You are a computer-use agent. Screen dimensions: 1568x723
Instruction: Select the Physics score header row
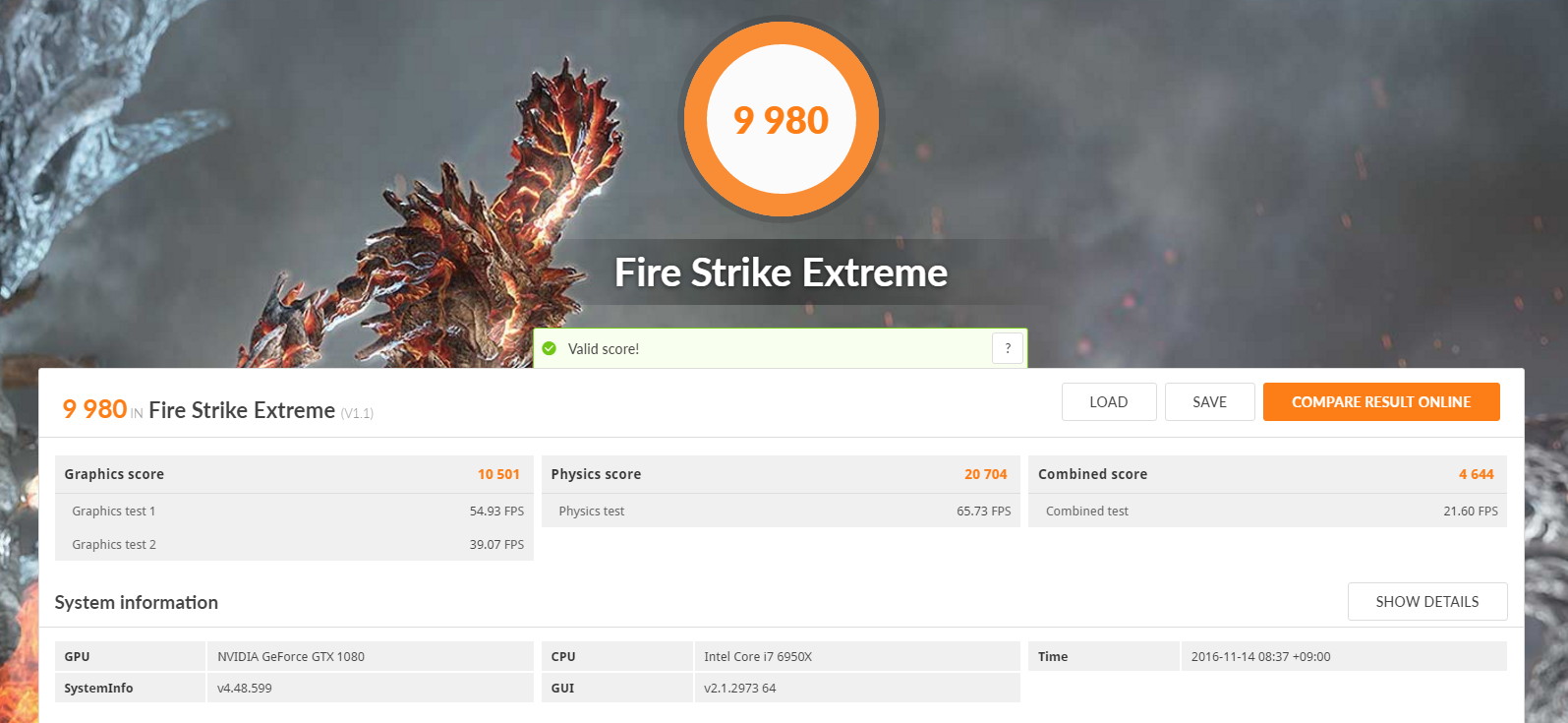click(x=781, y=474)
